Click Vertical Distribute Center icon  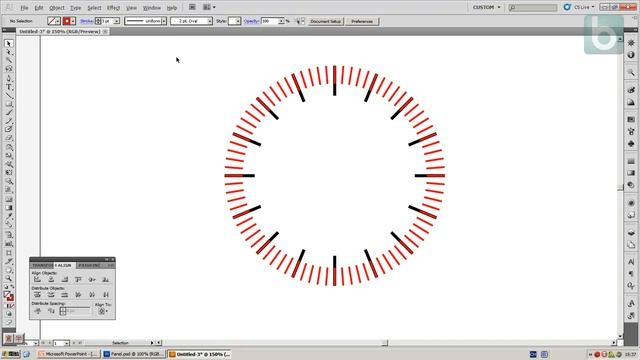pos(51,295)
